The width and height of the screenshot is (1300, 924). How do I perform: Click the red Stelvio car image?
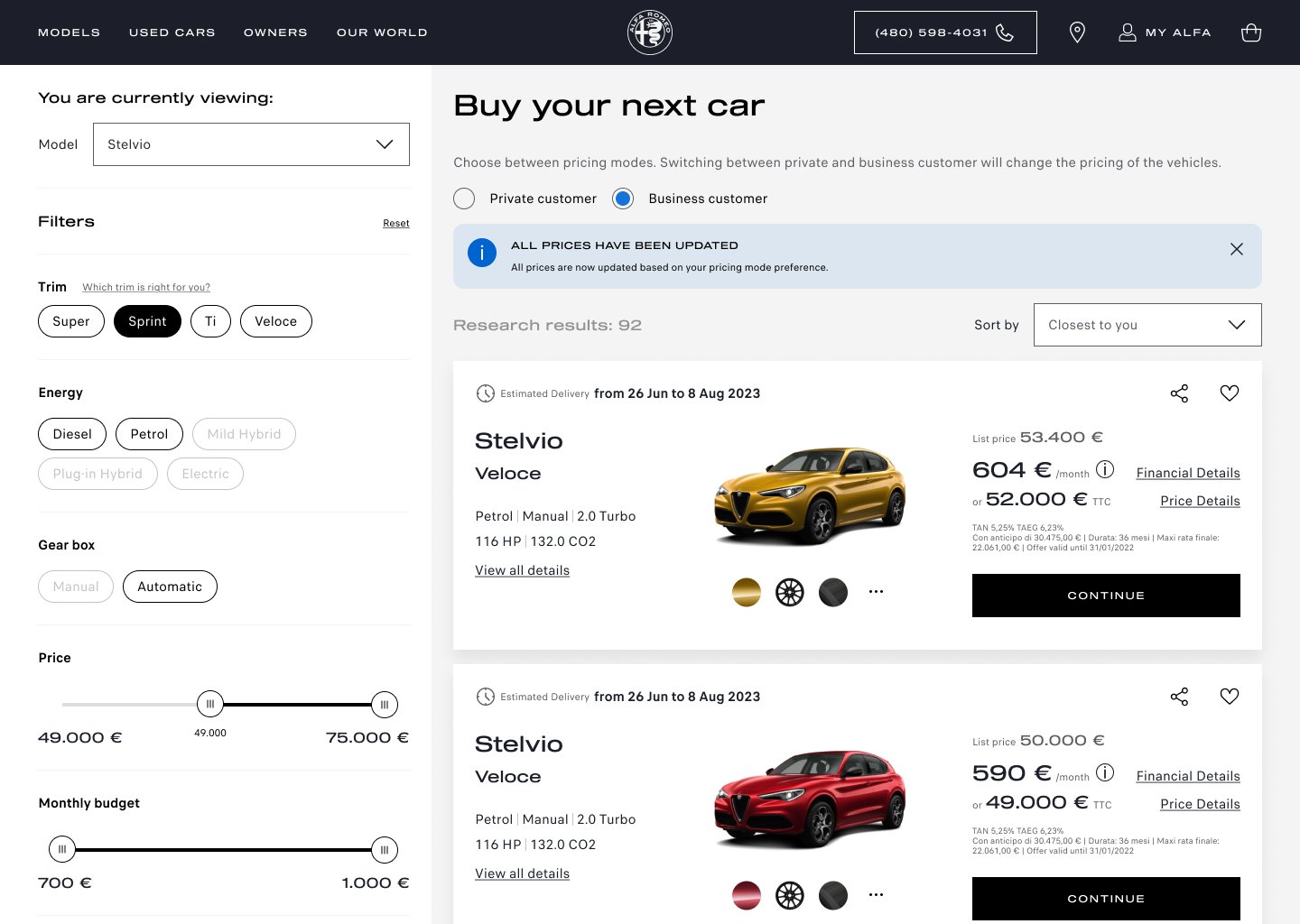point(810,799)
